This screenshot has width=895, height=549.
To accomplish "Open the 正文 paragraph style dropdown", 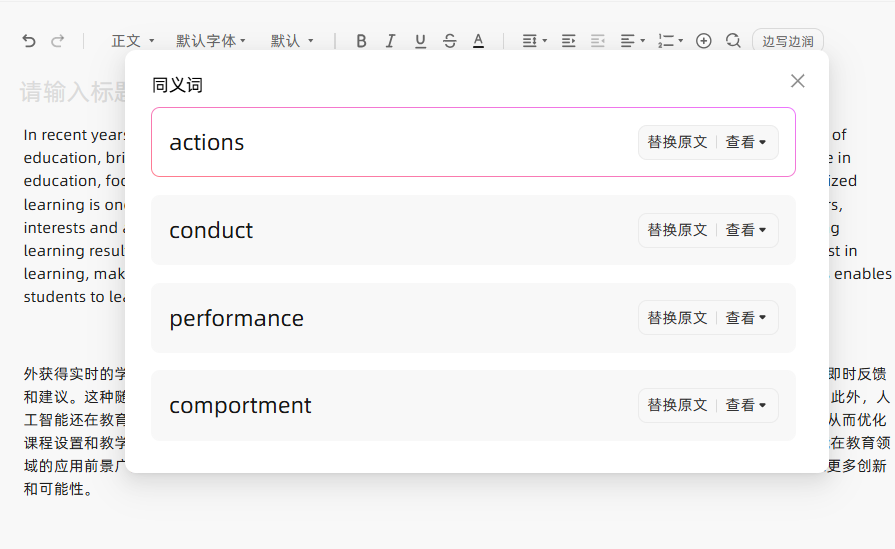I will tap(132, 41).
